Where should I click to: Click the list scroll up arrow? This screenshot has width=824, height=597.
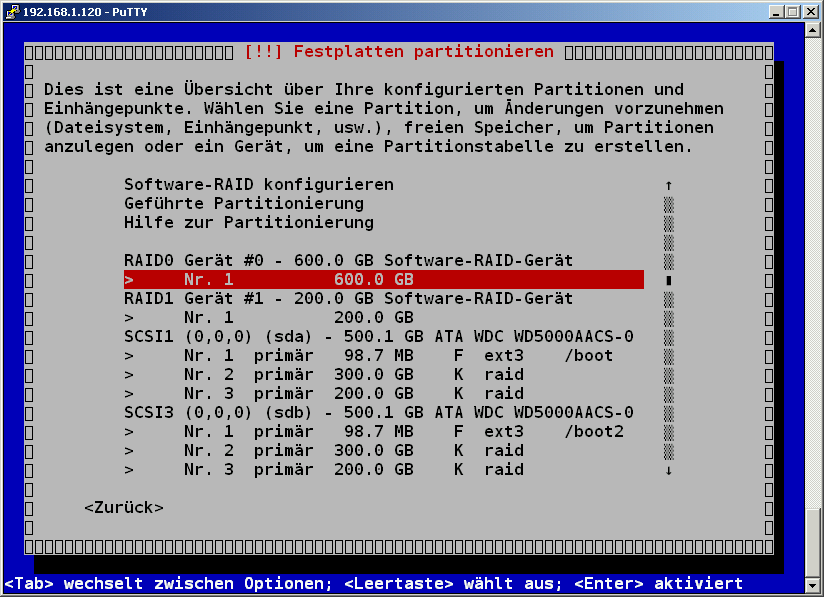[x=668, y=185]
